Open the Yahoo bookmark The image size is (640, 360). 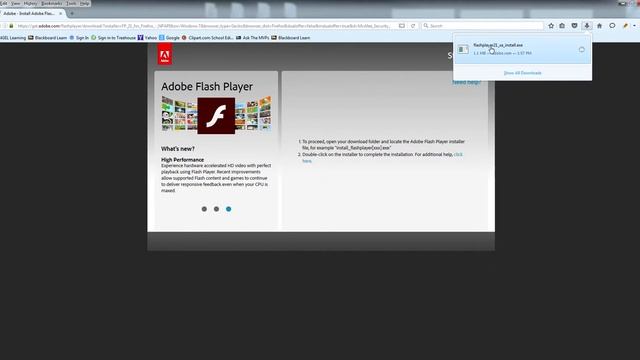tap(147, 38)
